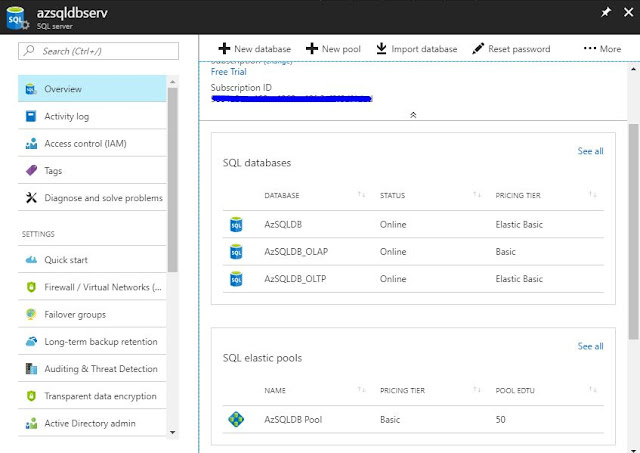Open Quick start settings

(x=92, y=260)
